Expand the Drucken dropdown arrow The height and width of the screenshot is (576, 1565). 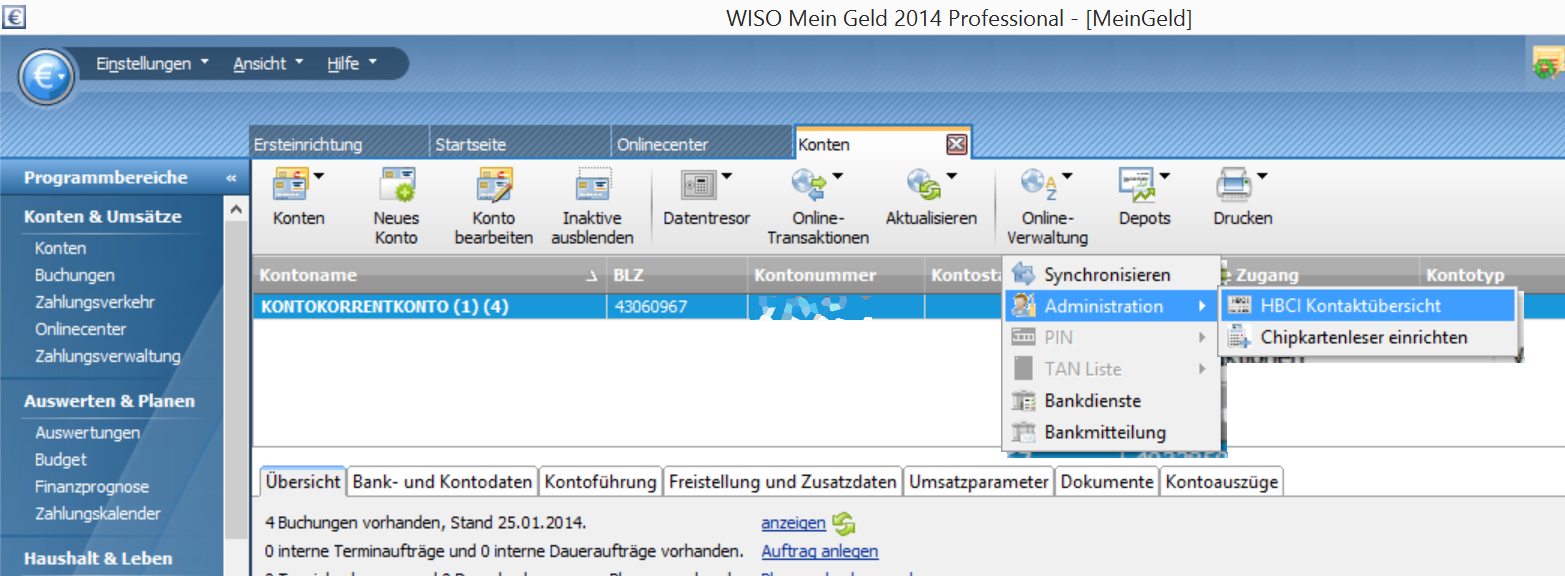pos(1262,177)
